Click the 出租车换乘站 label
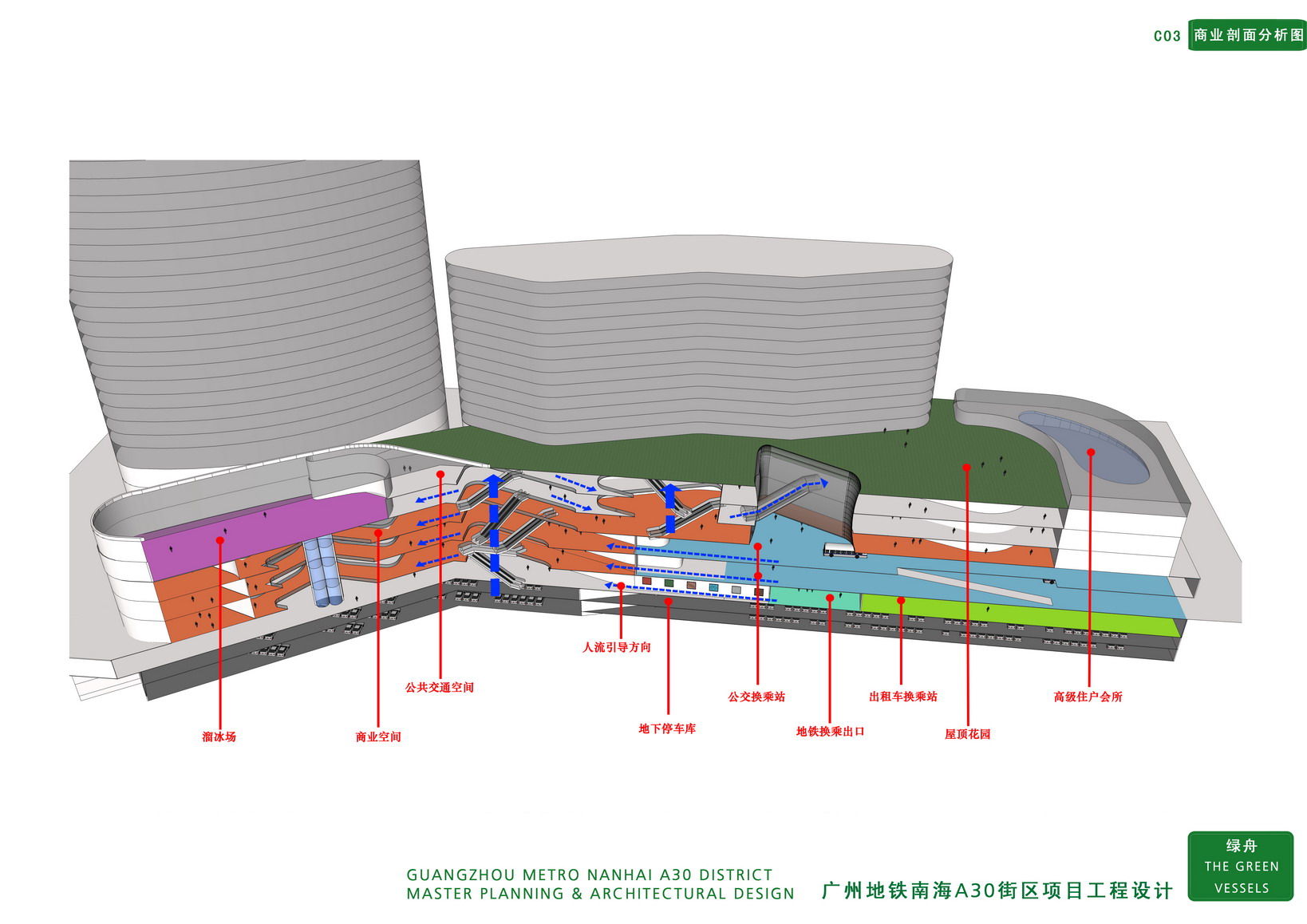Viewport: 1307px width, 924px height. tap(903, 697)
